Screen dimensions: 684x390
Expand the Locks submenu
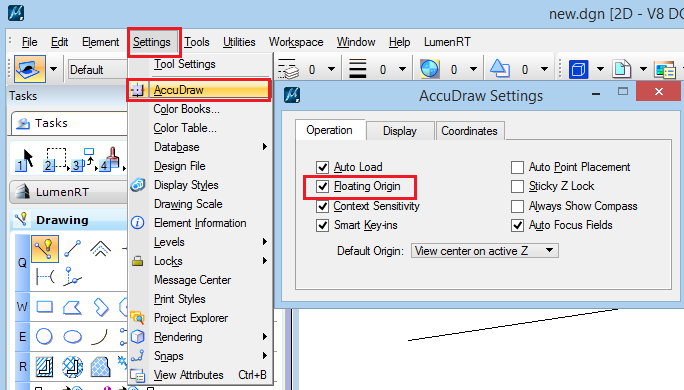click(x=264, y=261)
